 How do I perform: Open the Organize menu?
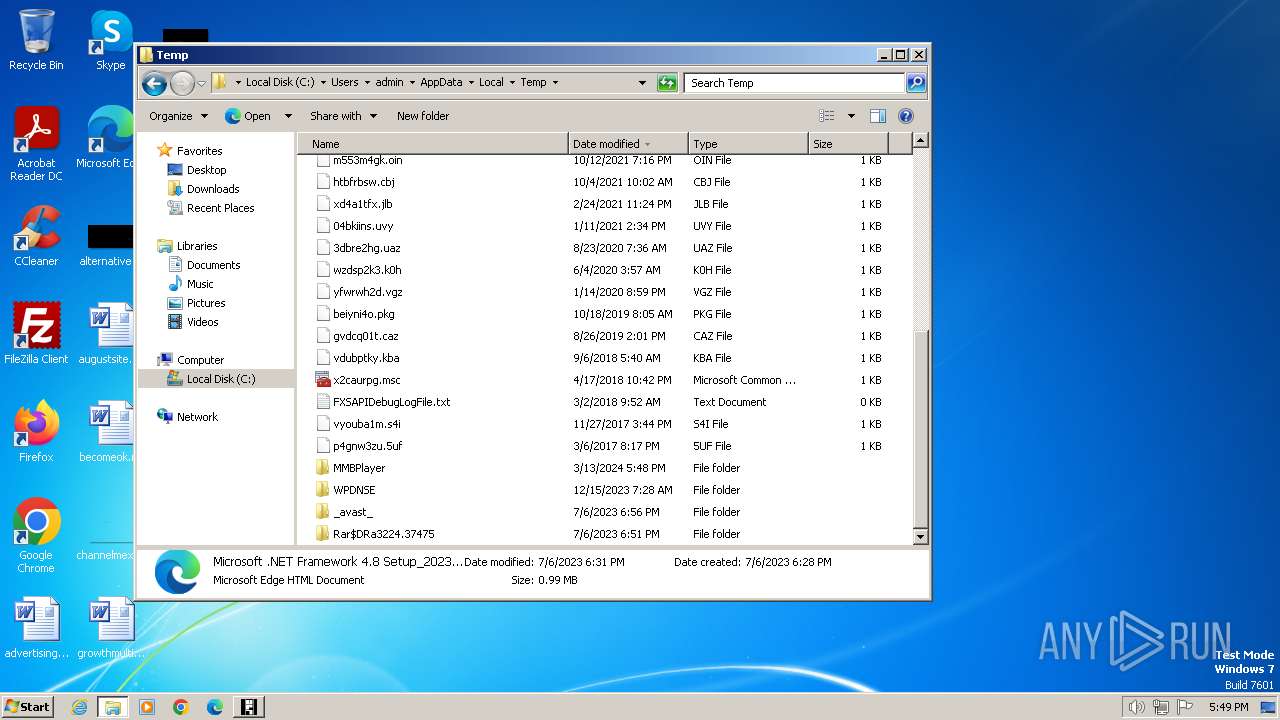pos(178,116)
